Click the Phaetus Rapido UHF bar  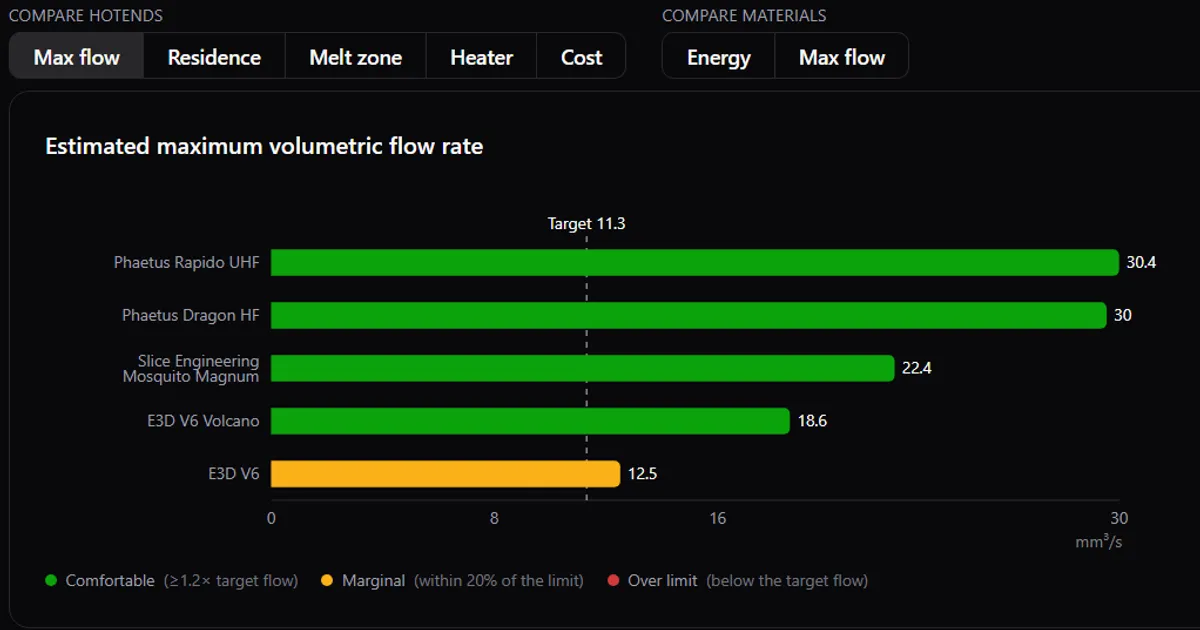click(694, 263)
